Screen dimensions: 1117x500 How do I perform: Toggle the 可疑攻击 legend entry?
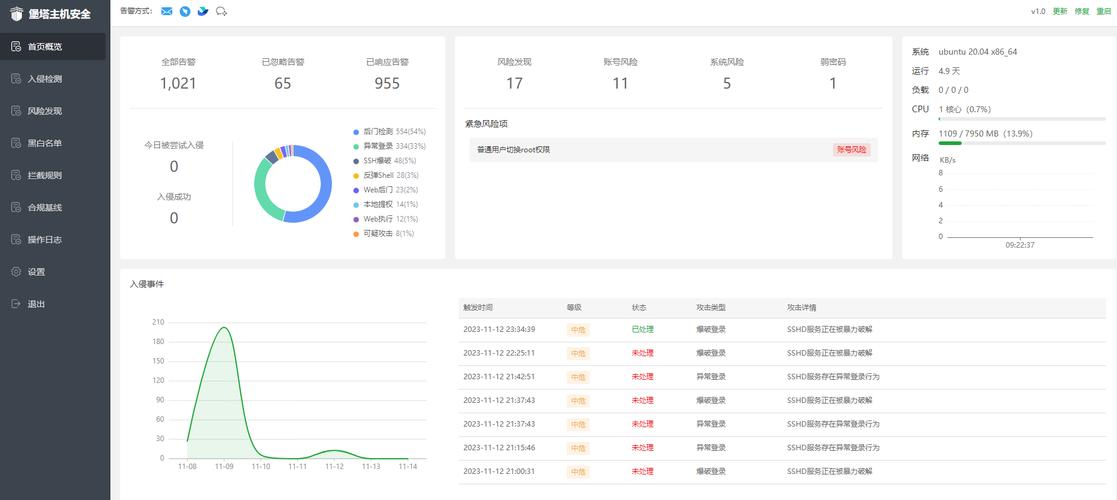tap(383, 234)
